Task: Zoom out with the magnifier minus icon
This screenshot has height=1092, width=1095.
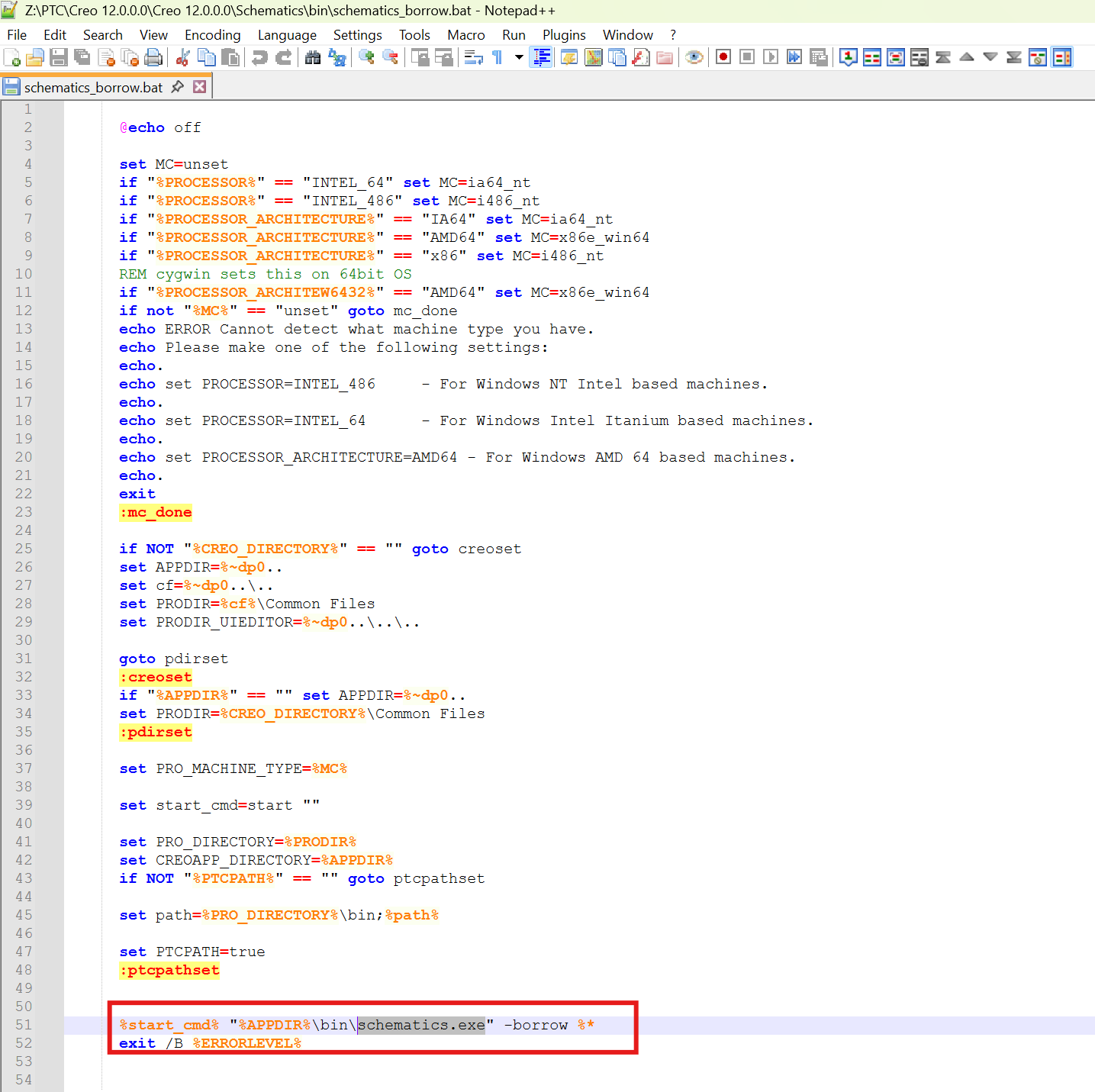Action: [390, 57]
